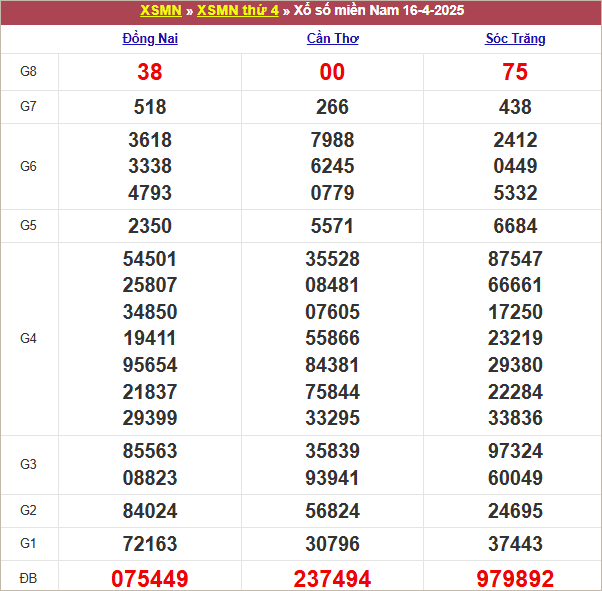Select the G8 prize row label
The image size is (602, 591).
coord(28,71)
